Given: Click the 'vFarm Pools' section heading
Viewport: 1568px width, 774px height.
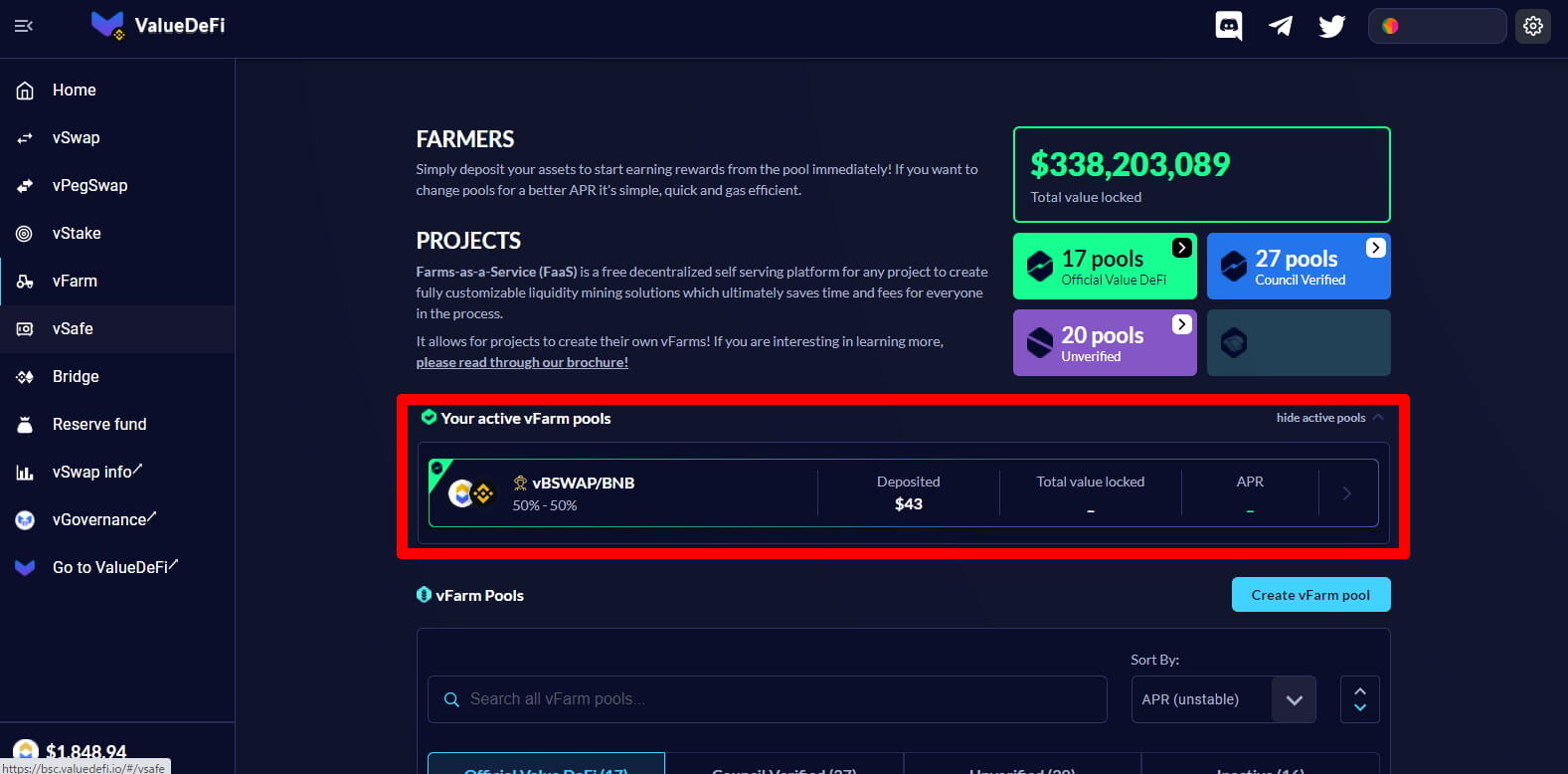Looking at the screenshot, I should click(x=480, y=596).
